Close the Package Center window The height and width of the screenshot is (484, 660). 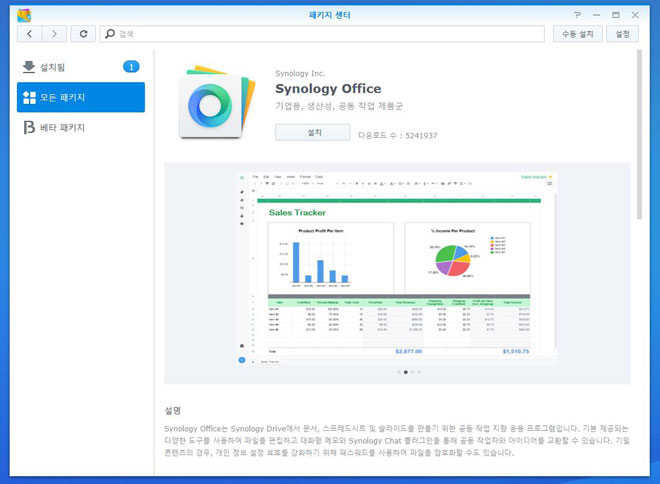(x=635, y=15)
